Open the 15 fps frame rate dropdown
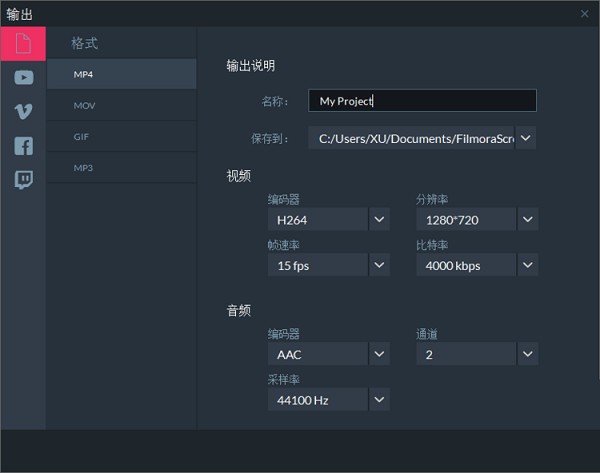The width and height of the screenshot is (600, 473). point(379,265)
